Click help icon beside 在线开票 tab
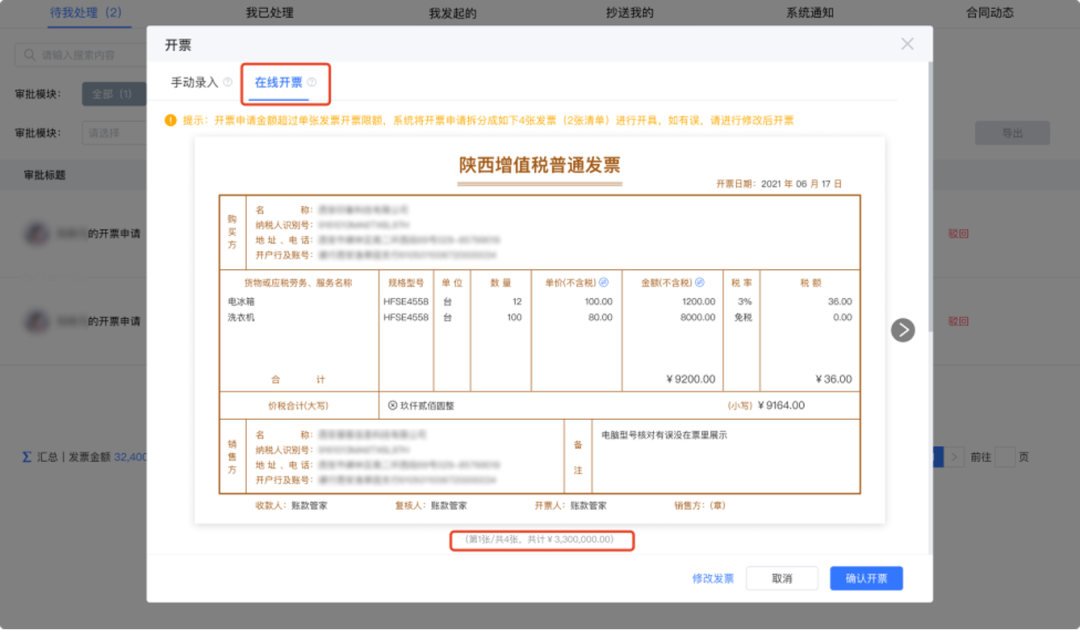Screen dimensions: 1080x630 312,83
